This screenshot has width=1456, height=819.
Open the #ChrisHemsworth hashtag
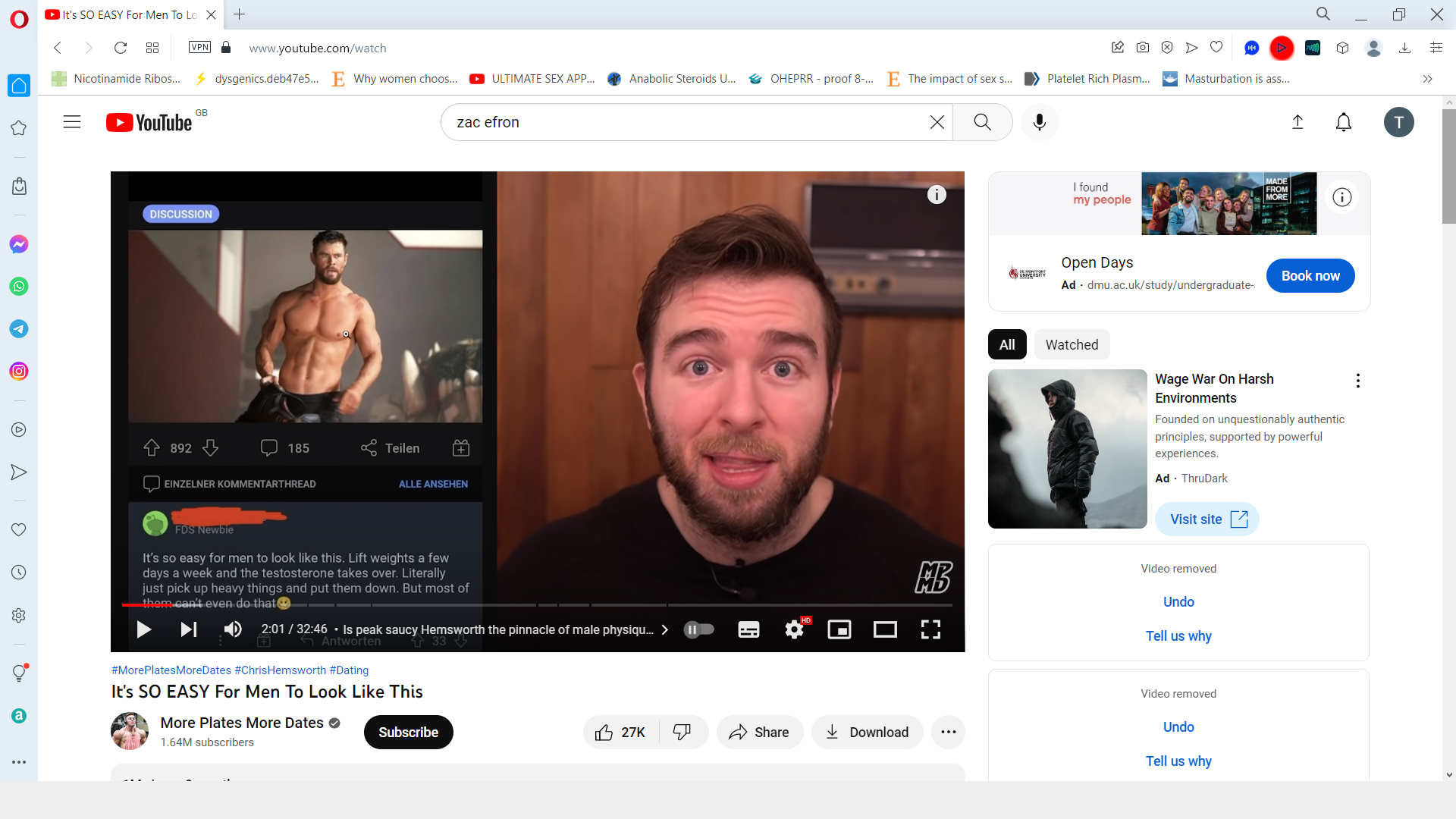coord(280,670)
